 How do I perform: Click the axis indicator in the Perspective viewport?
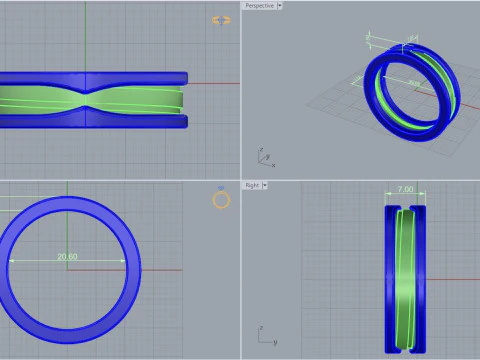(x=266, y=157)
